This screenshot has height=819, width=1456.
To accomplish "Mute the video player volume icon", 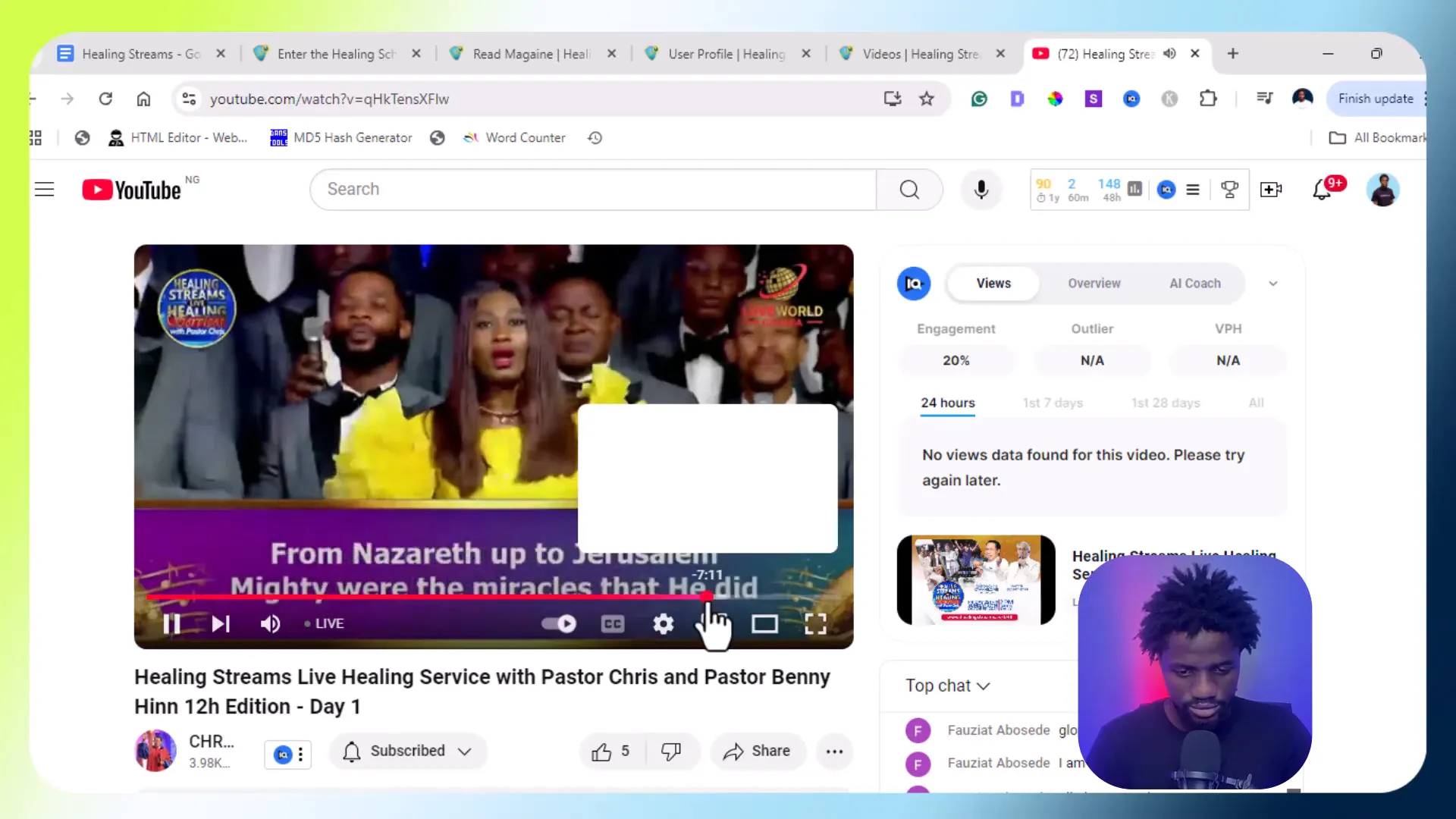I will pyautogui.click(x=270, y=624).
